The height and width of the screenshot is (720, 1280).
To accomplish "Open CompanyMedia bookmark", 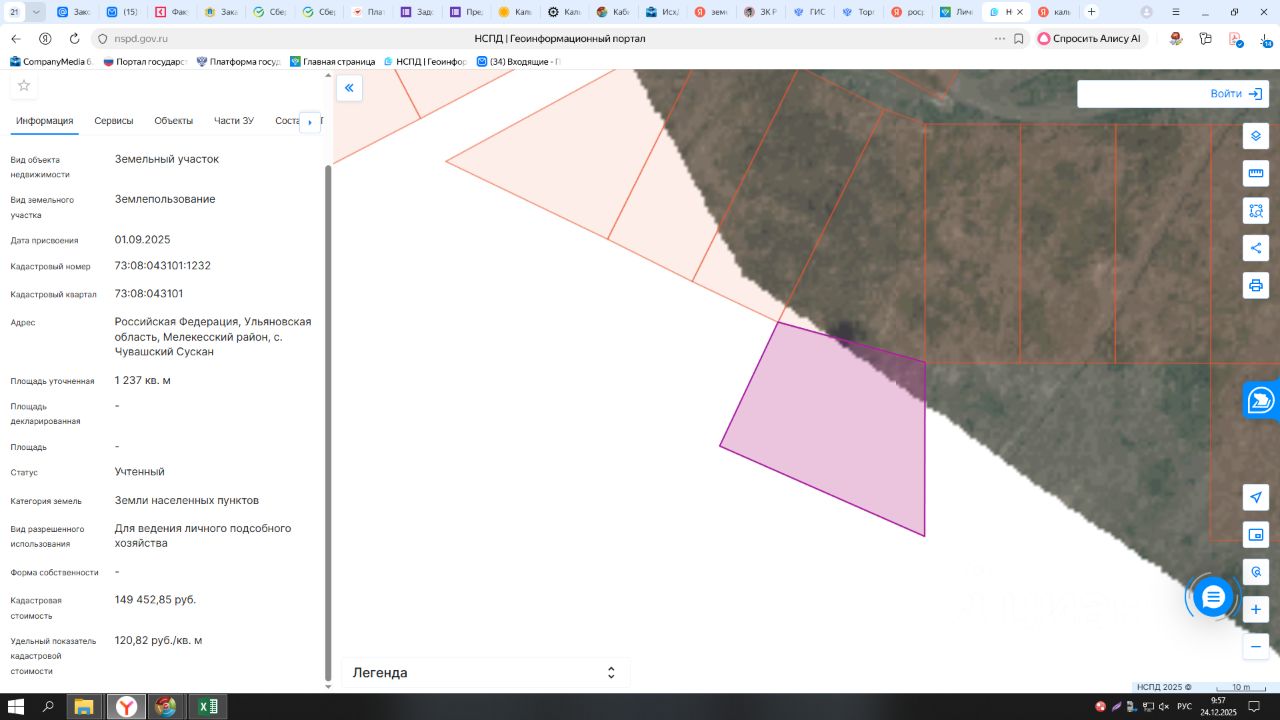I will pyautogui.click(x=50, y=61).
